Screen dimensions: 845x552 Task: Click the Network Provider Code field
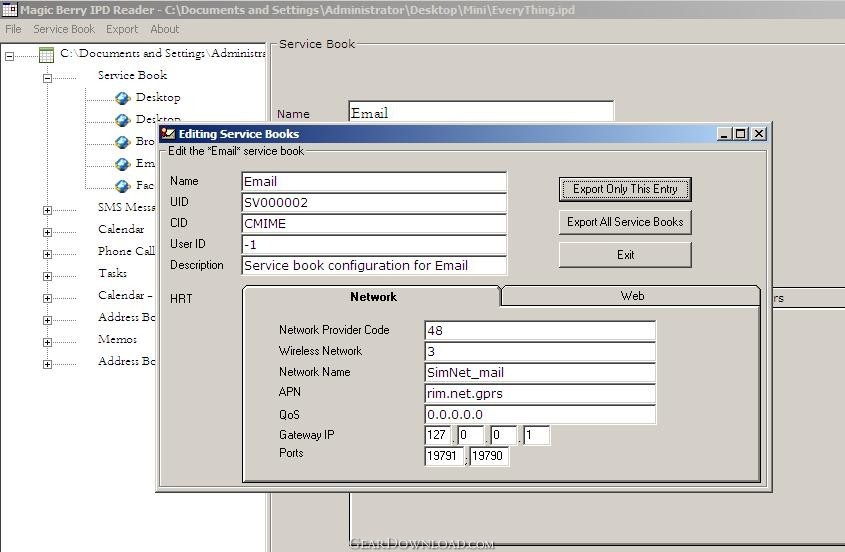point(540,330)
